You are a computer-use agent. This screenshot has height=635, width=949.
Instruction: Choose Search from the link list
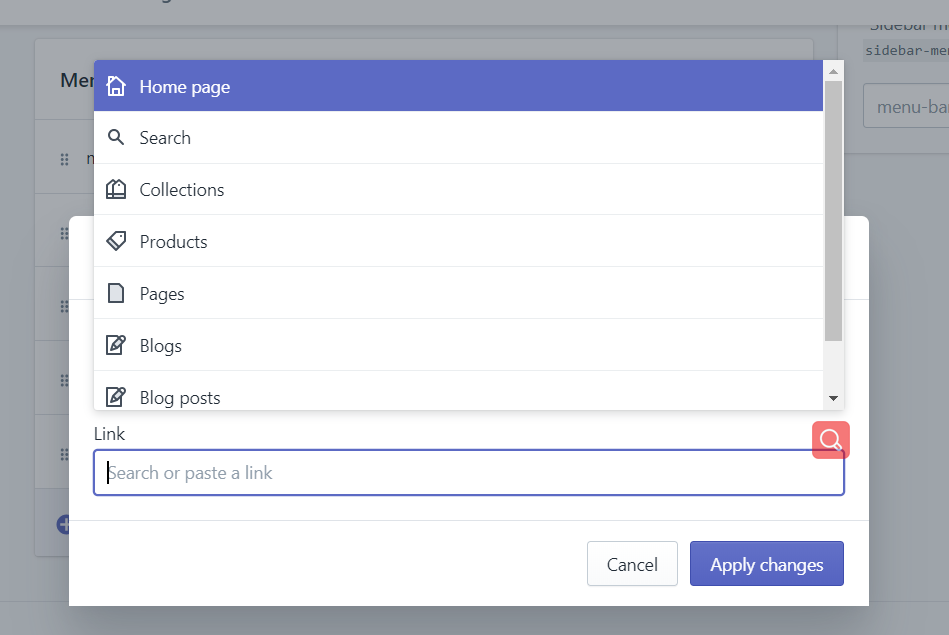point(458,138)
